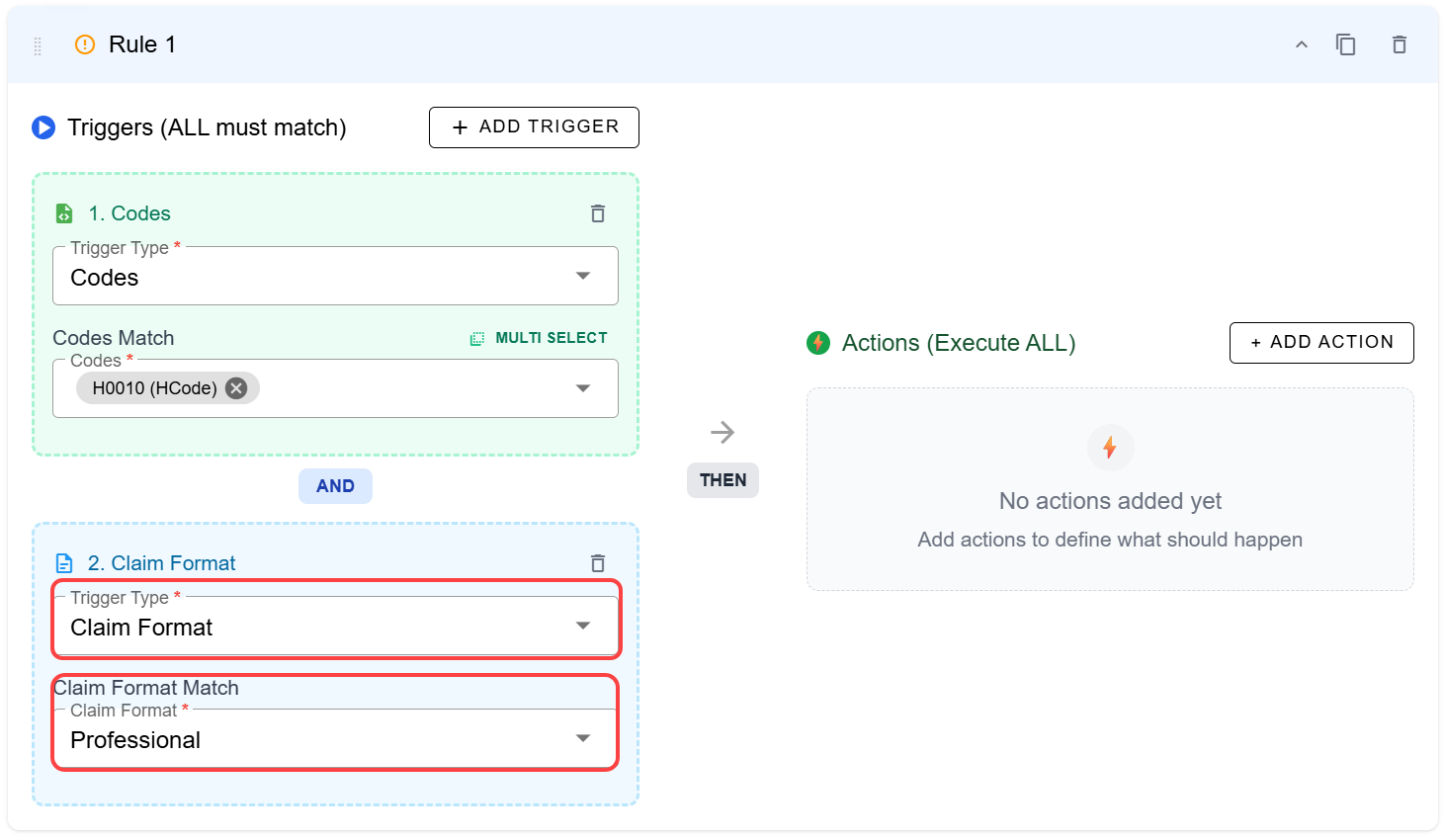The height and width of the screenshot is (840, 1445).
Task: Click the blue Triggers play icon
Action: [x=43, y=127]
